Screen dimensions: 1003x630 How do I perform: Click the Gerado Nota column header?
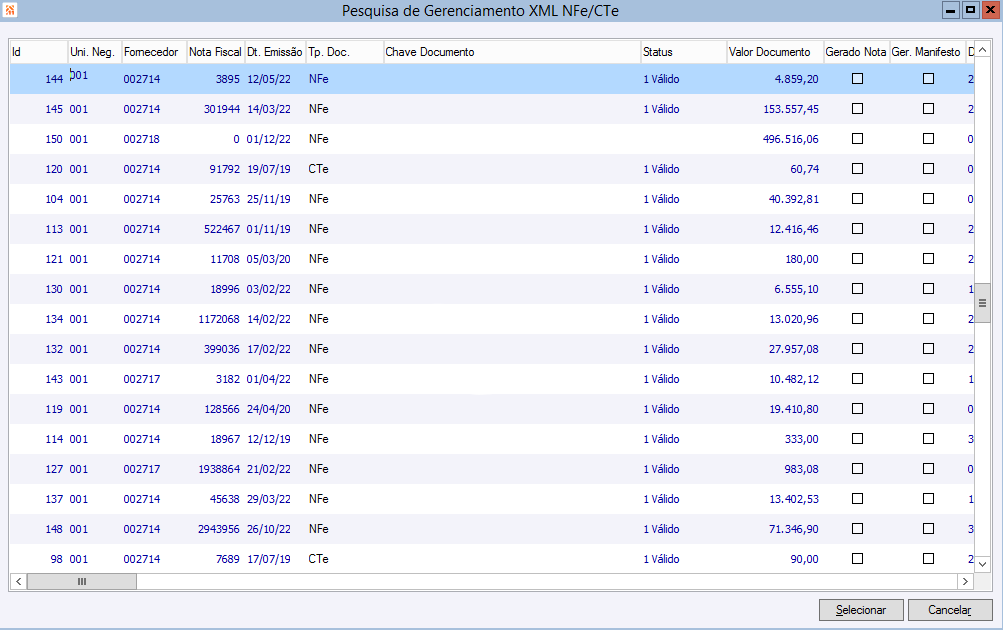(857, 52)
